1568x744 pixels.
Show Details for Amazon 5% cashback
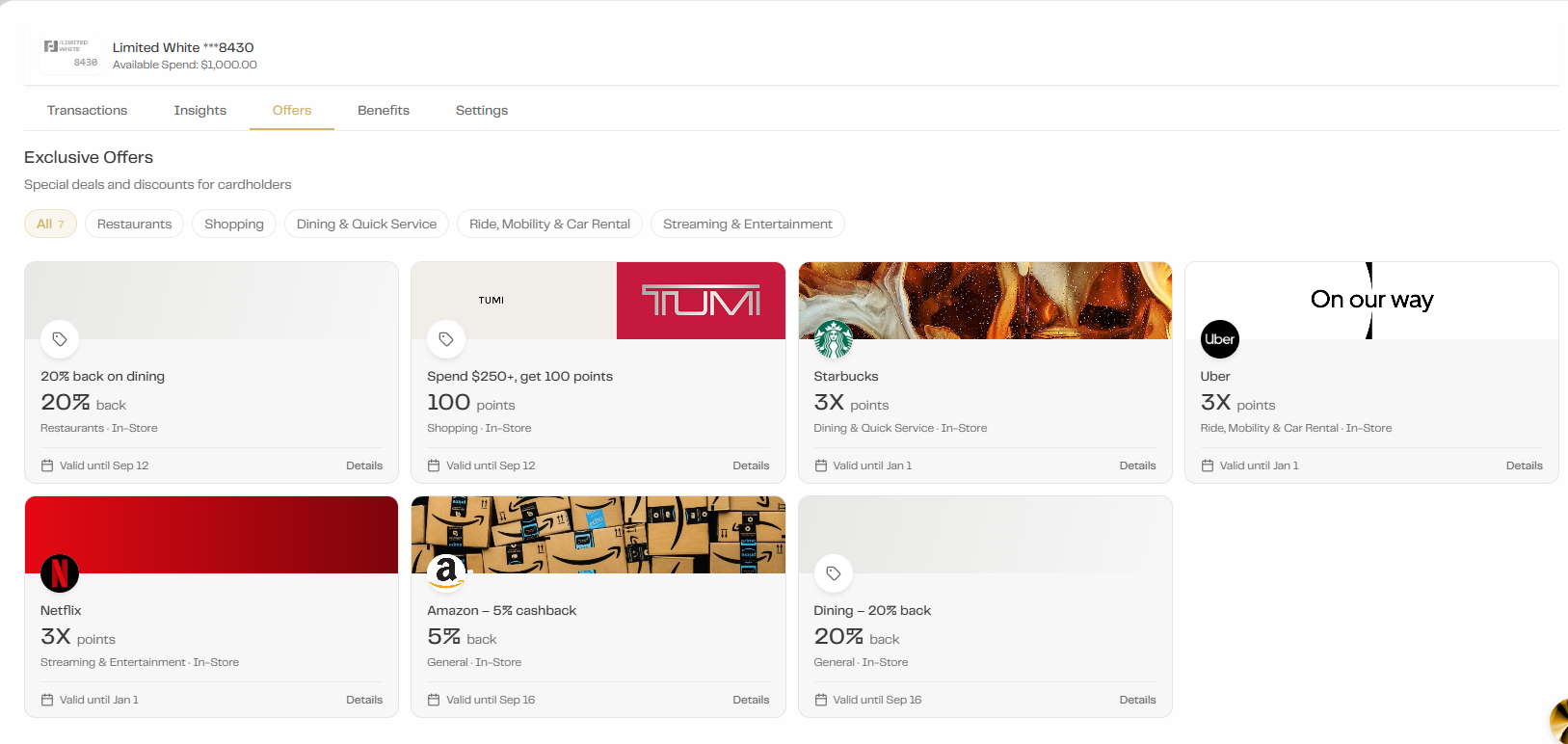click(751, 700)
